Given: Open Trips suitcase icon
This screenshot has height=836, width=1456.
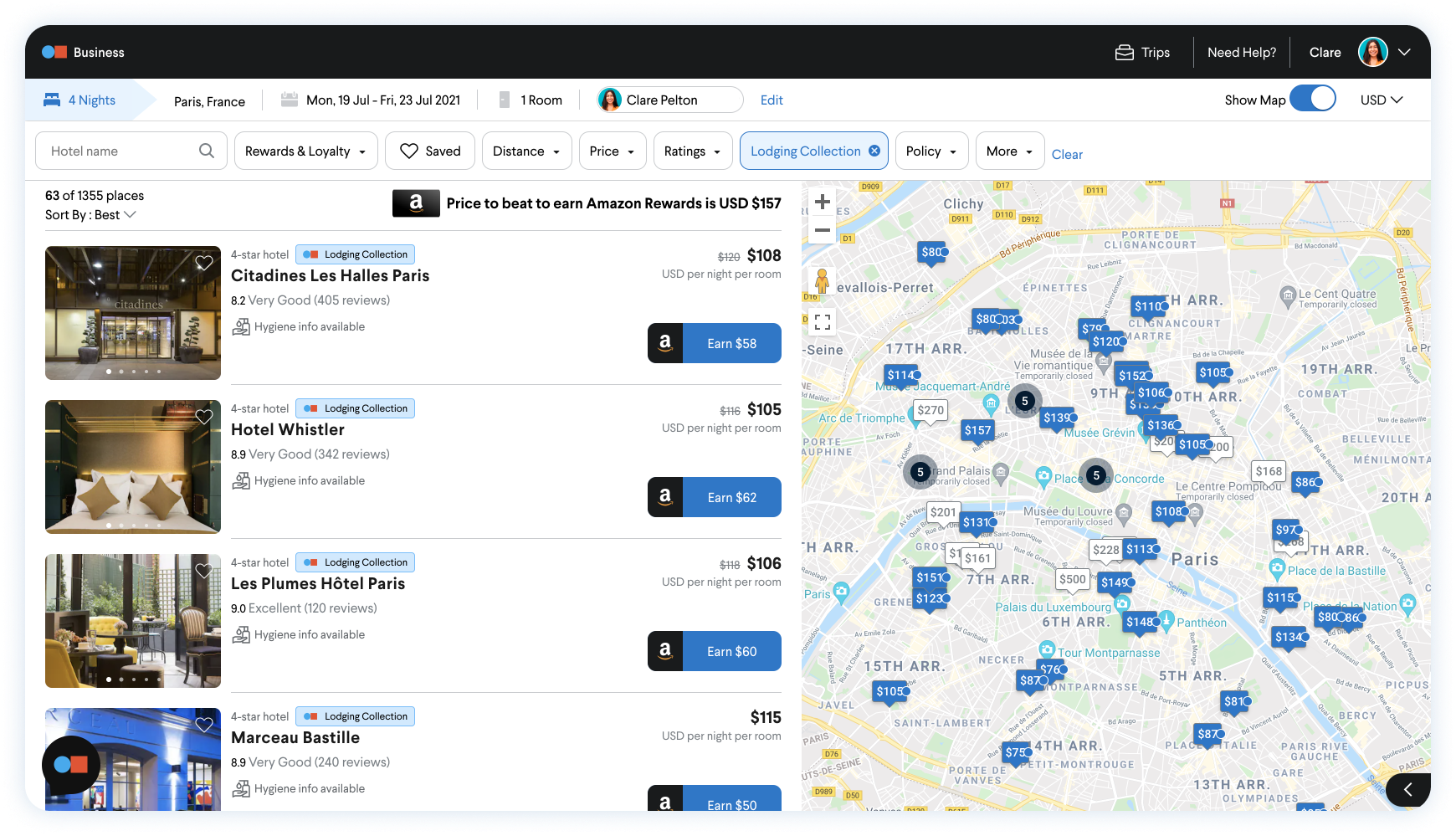Looking at the screenshot, I should point(1125,52).
